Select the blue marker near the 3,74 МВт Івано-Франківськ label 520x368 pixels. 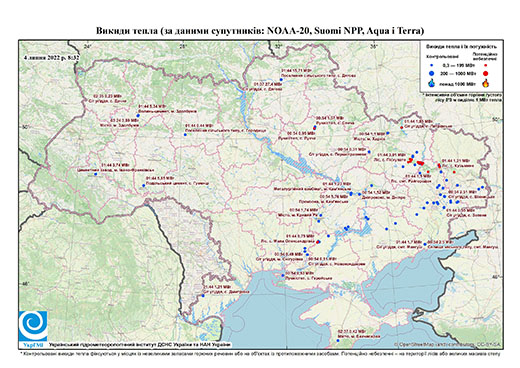[x=96, y=174]
